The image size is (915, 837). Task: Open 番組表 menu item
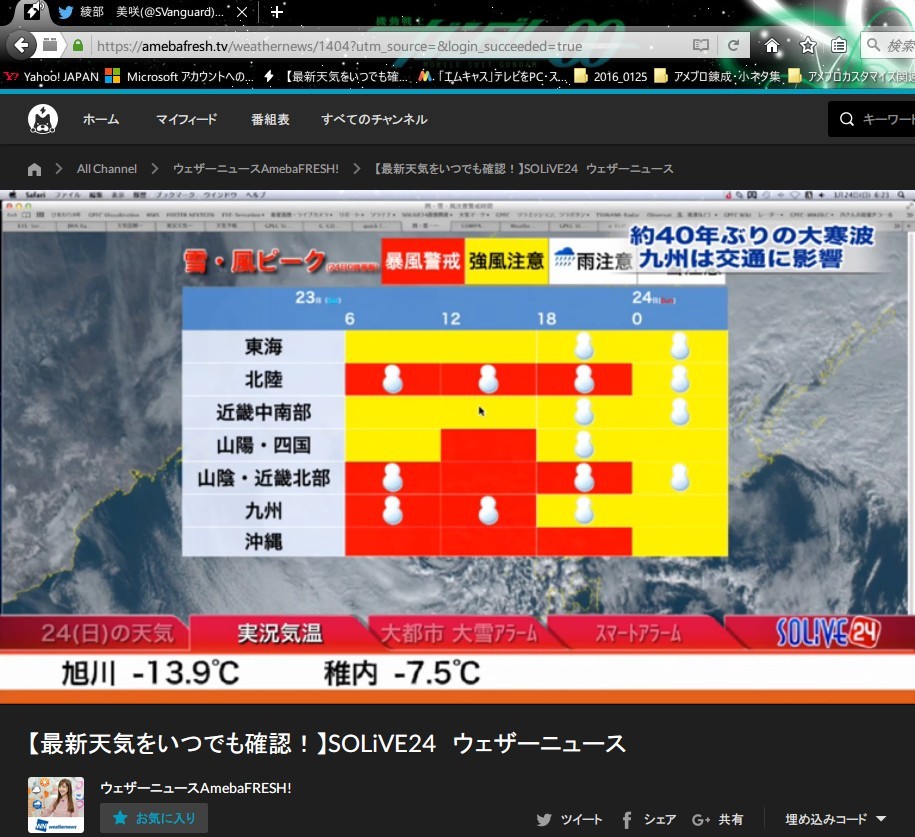[x=270, y=119]
